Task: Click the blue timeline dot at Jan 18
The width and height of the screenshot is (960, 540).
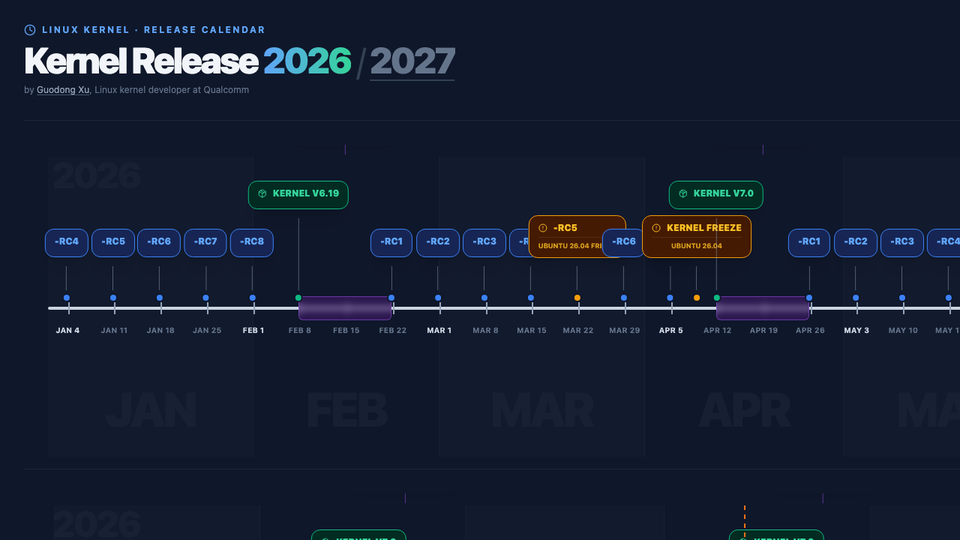Action: pyautogui.click(x=160, y=298)
